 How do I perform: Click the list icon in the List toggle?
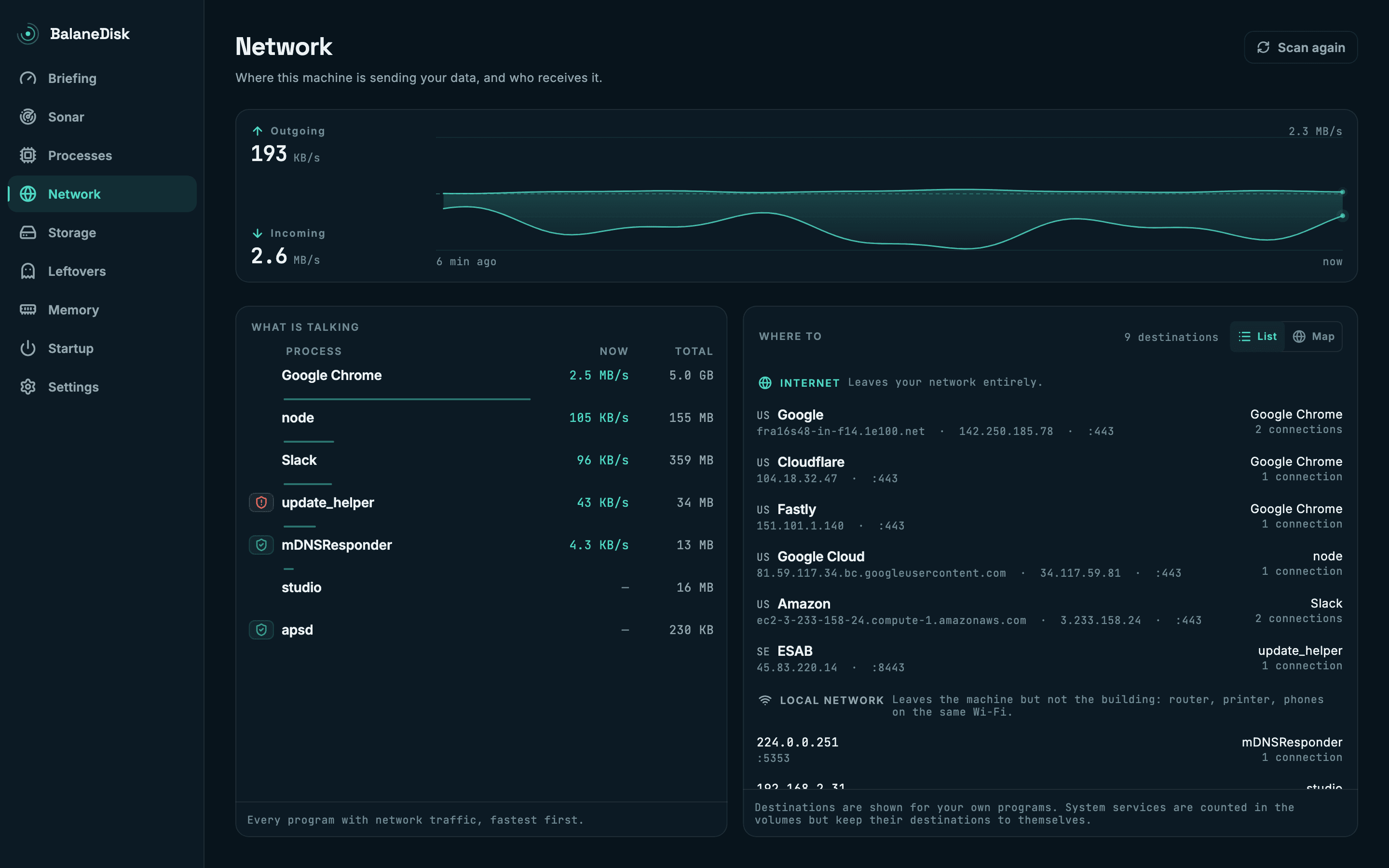[1244, 337]
